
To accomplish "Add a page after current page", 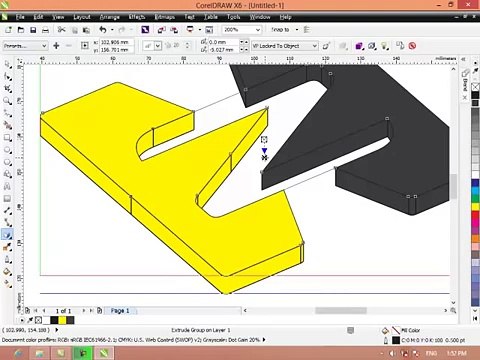I will pyautogui.click(x=99, y=311).
